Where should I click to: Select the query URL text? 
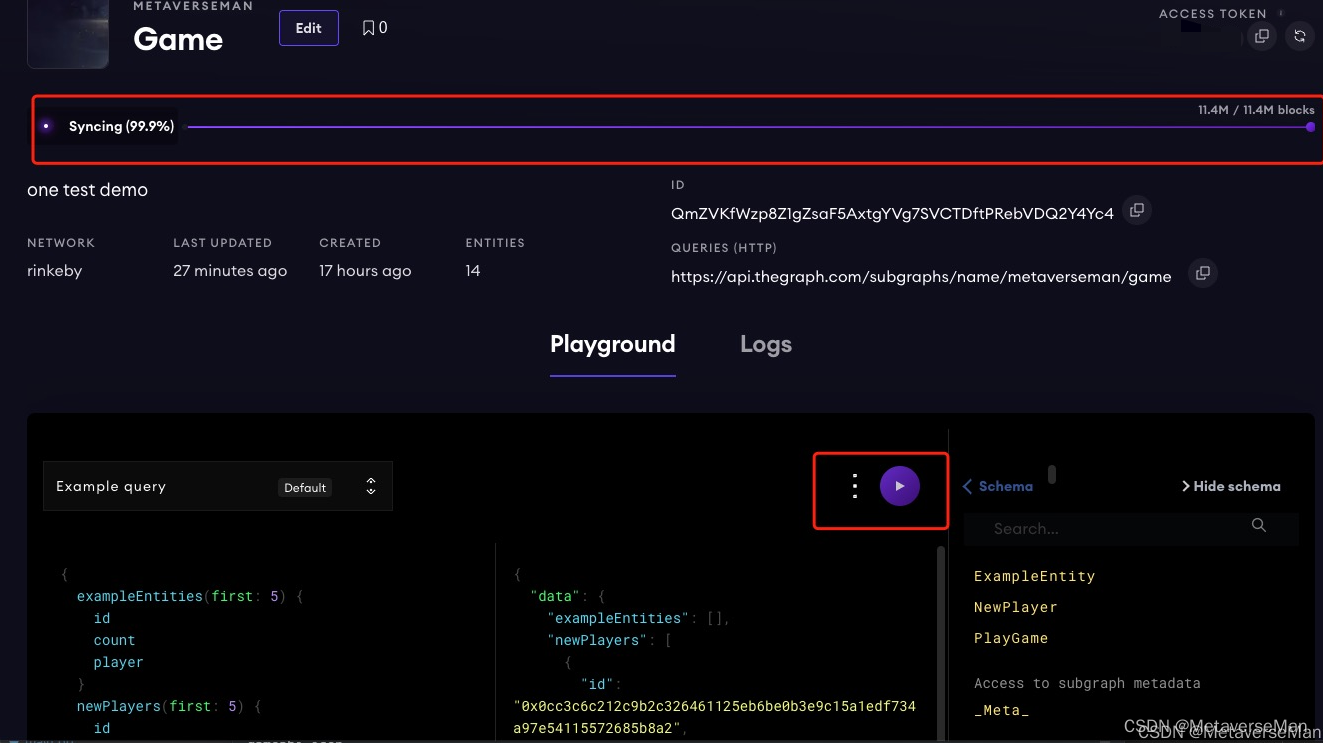[x=921, y=277]
